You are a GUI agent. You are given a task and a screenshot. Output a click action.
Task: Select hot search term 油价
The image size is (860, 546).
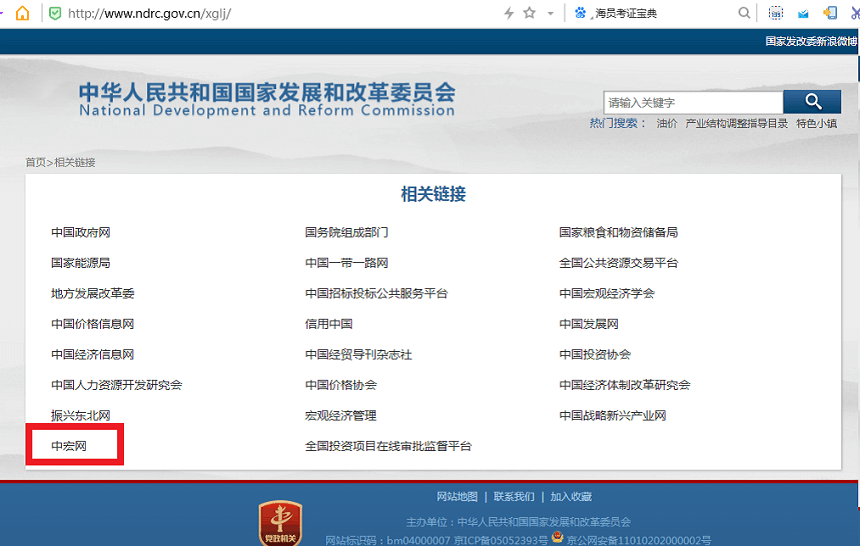[666, 124]
